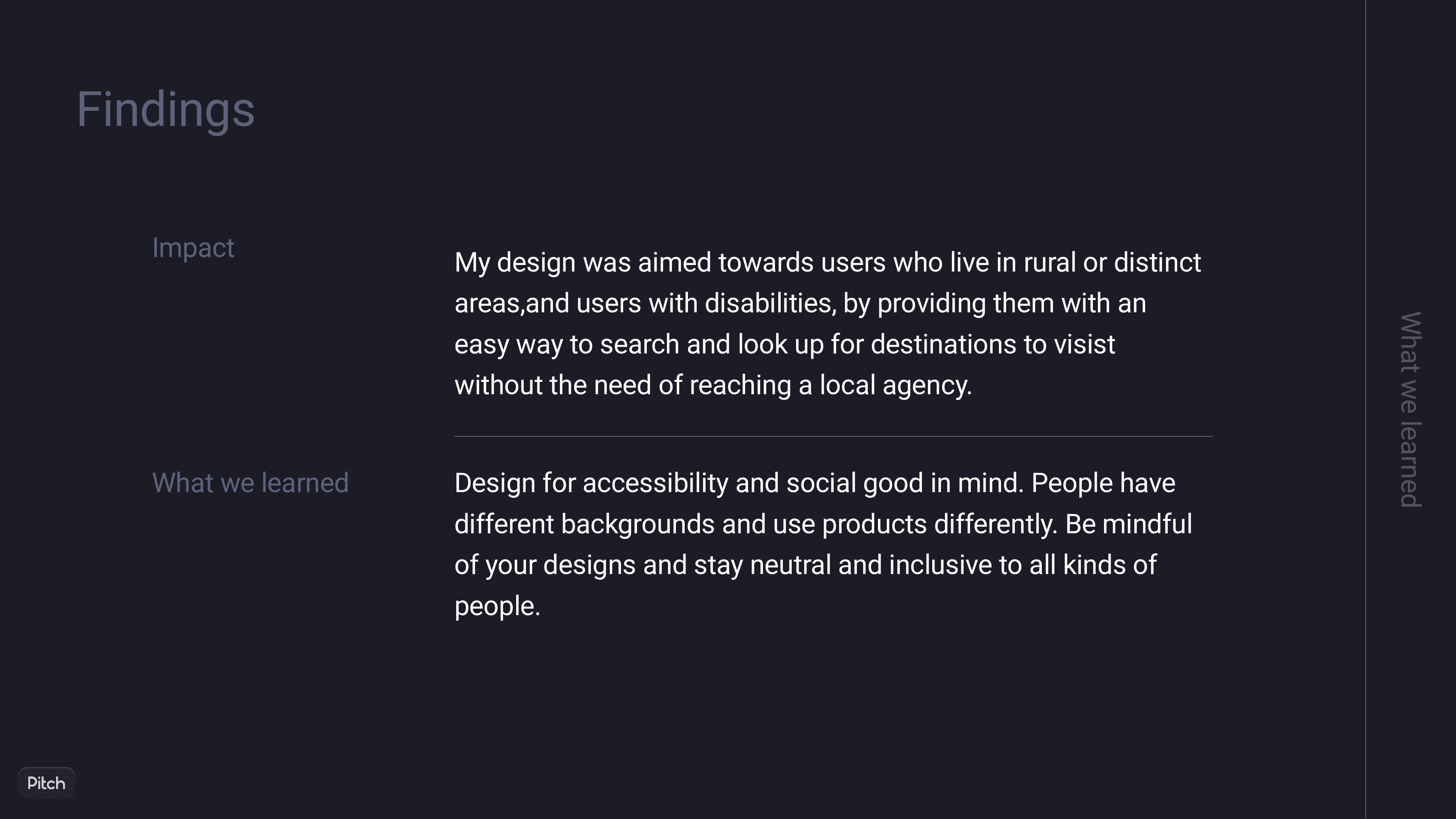Viewport: 1456px width, 819px height.
Task: Click the words 'local agency' in the Impact paragraph
Action: click(x=896, y=385)
